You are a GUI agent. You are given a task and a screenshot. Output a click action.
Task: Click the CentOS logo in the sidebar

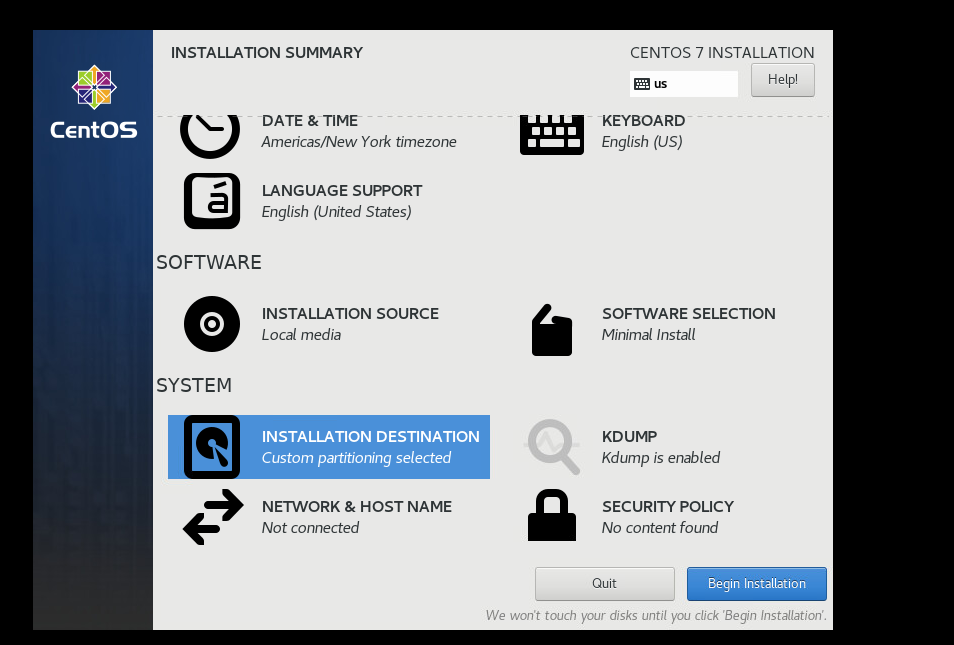click(x=94, y=102)
